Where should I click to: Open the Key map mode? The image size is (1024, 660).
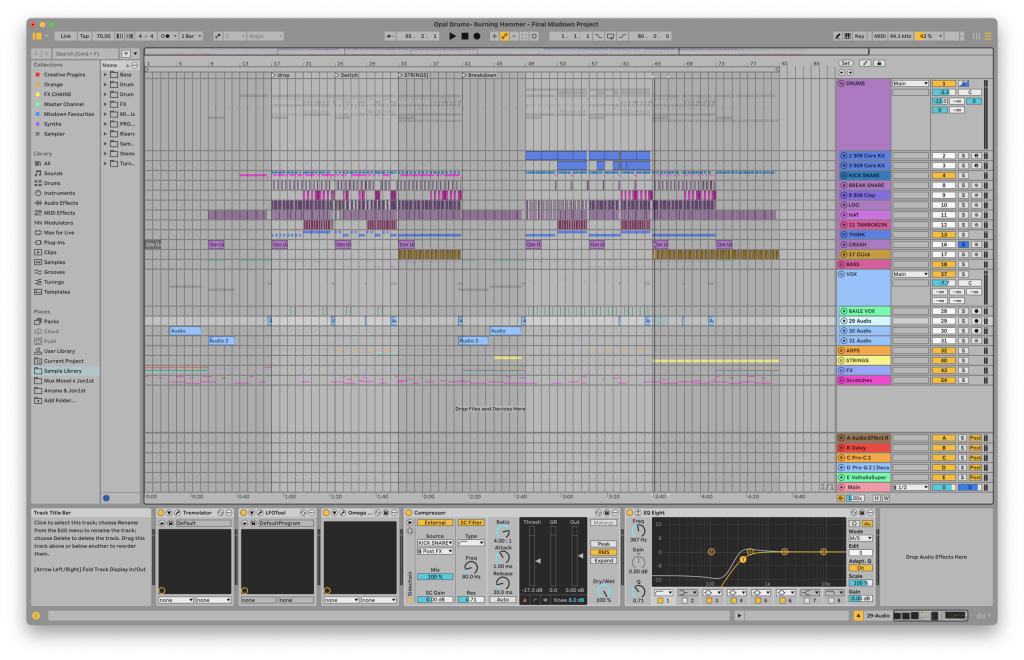(859, 36)
